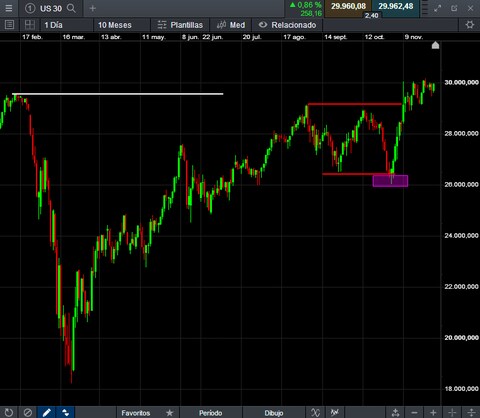Toggle the up-down arrows tool
Image resolution: width=480 pixels, height=418 pixels.
click(x=65, y=413)
